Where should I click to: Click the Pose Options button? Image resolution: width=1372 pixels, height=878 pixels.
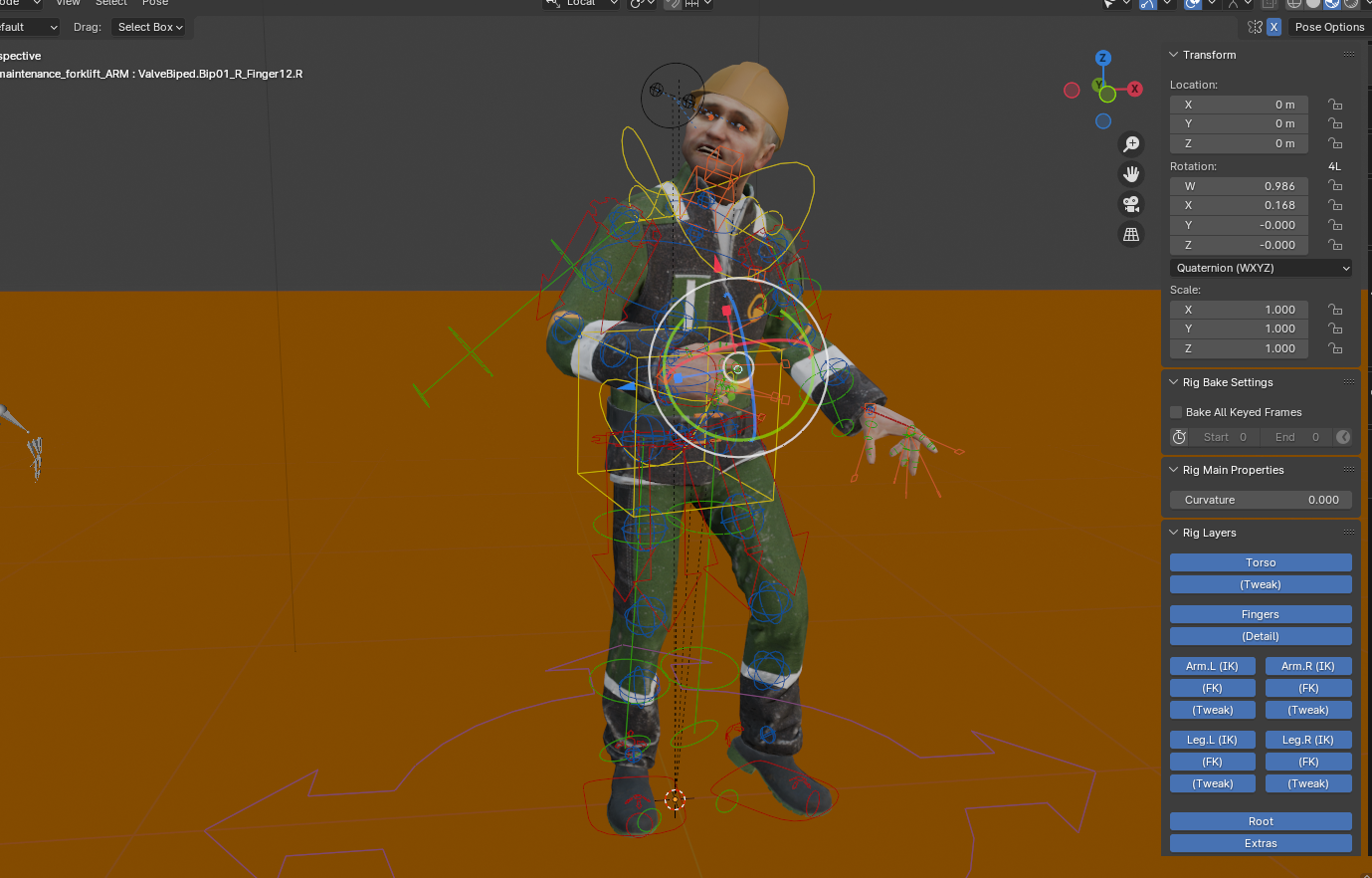coord(1329,27)
